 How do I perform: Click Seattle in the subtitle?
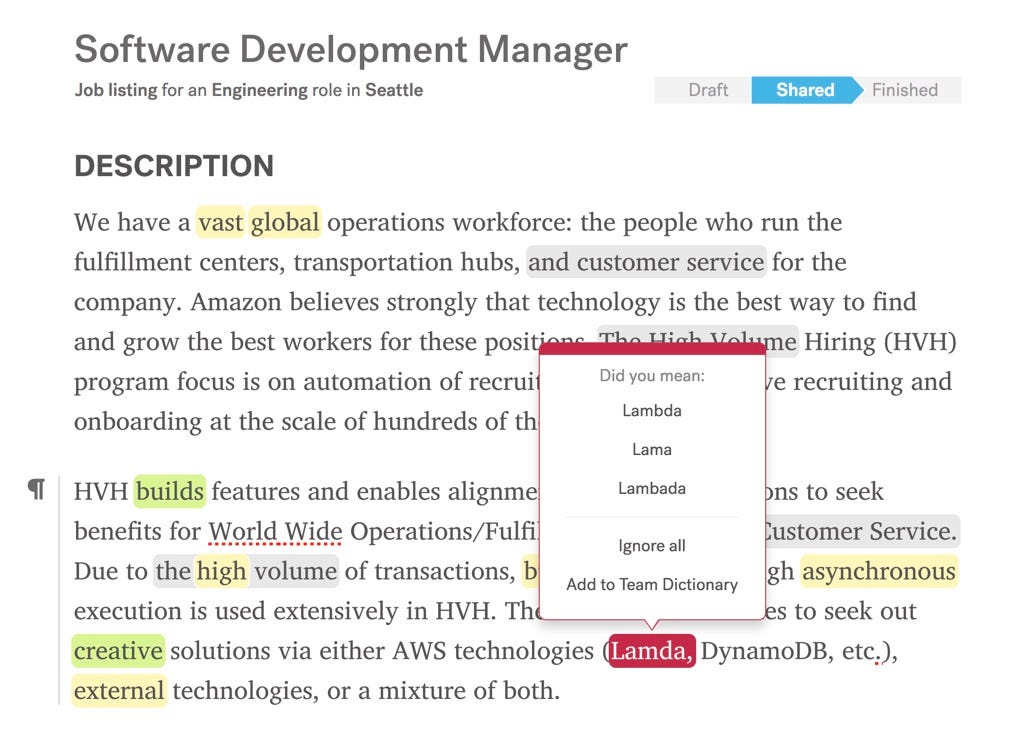[394, 90]
